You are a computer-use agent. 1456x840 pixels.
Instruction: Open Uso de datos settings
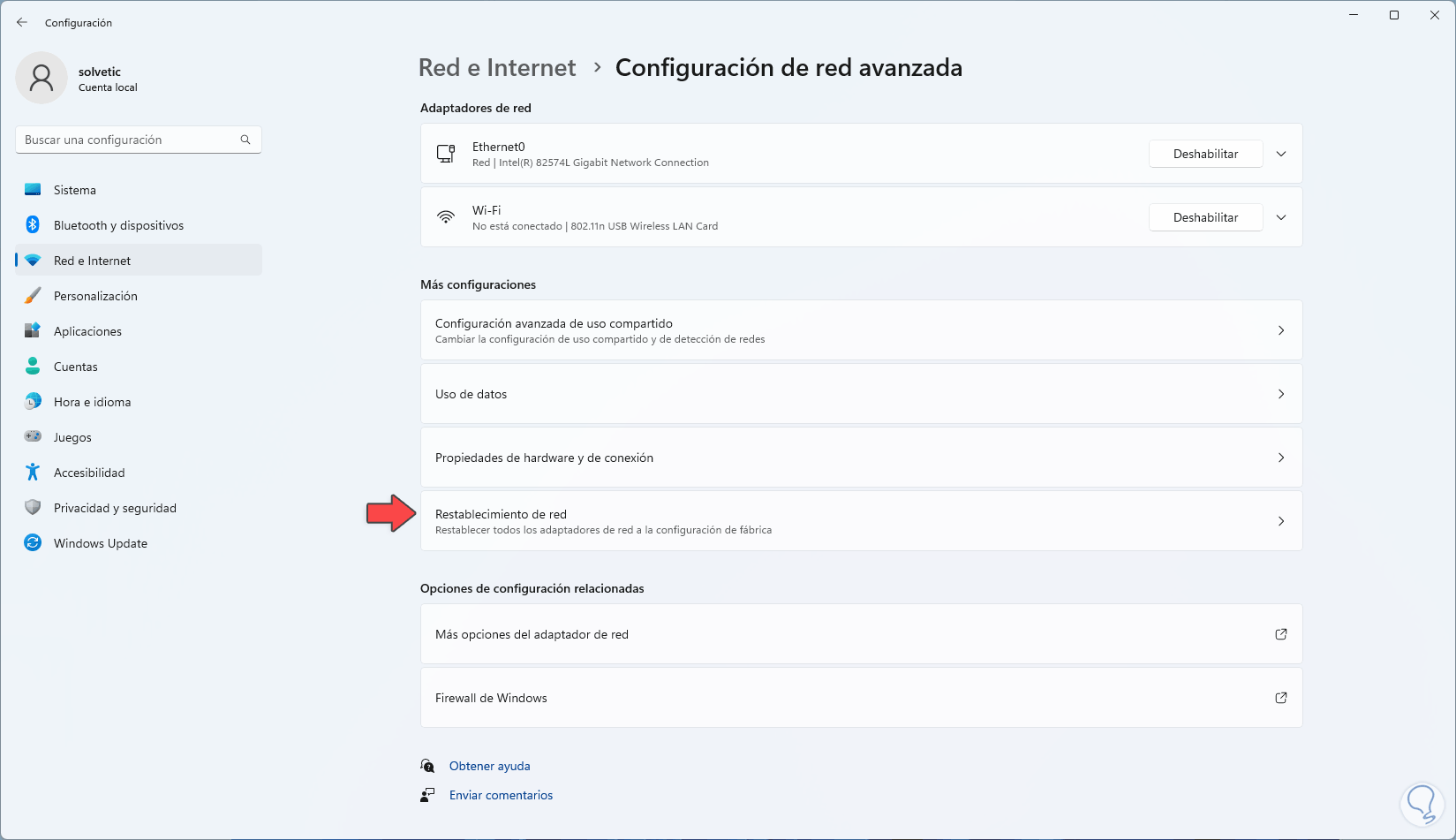861,394
